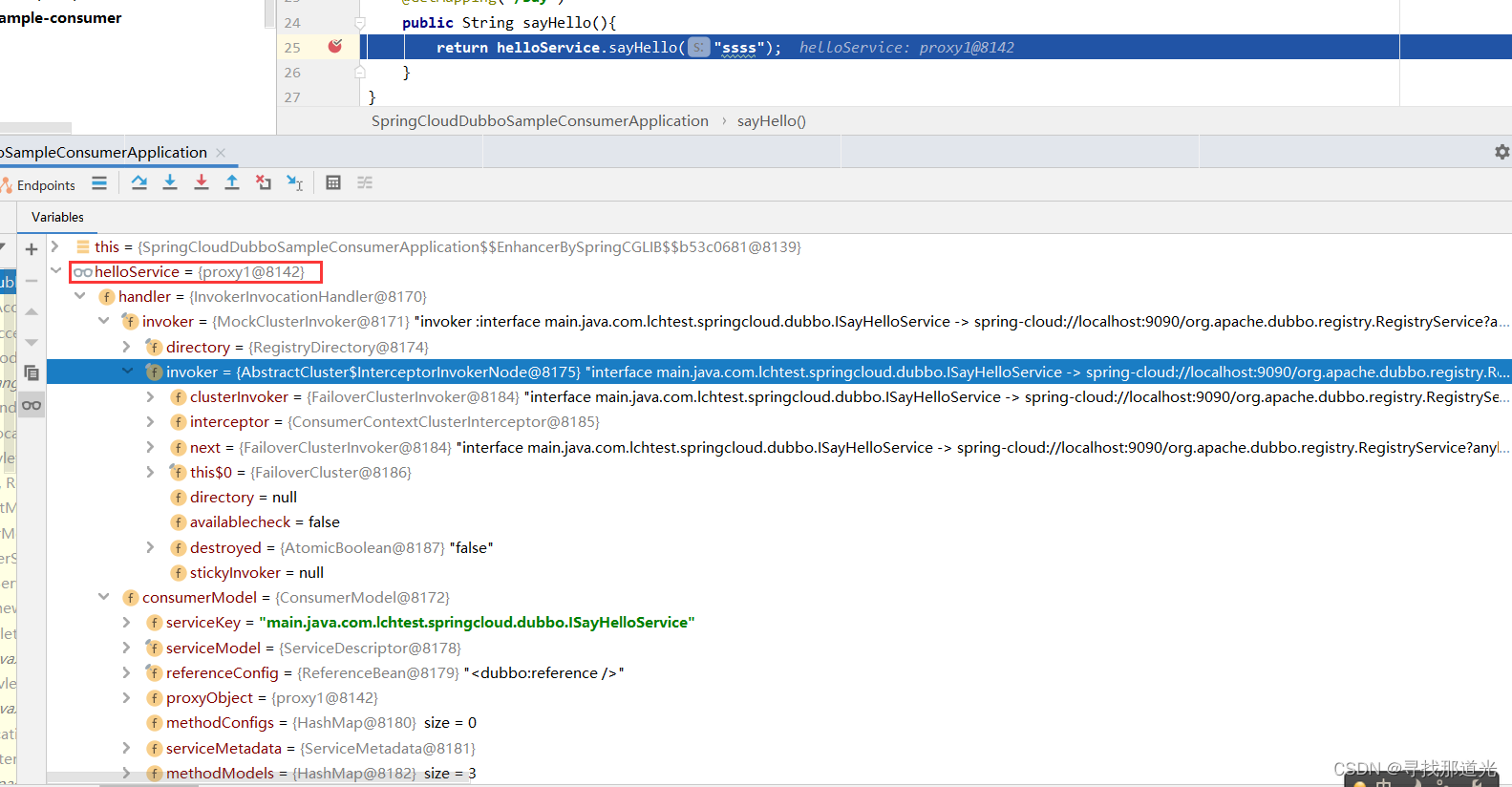The height and width of the screenshot is (787, 1512).
Task: Expand the serviceKey string node
Action: (x=126, y=622)
